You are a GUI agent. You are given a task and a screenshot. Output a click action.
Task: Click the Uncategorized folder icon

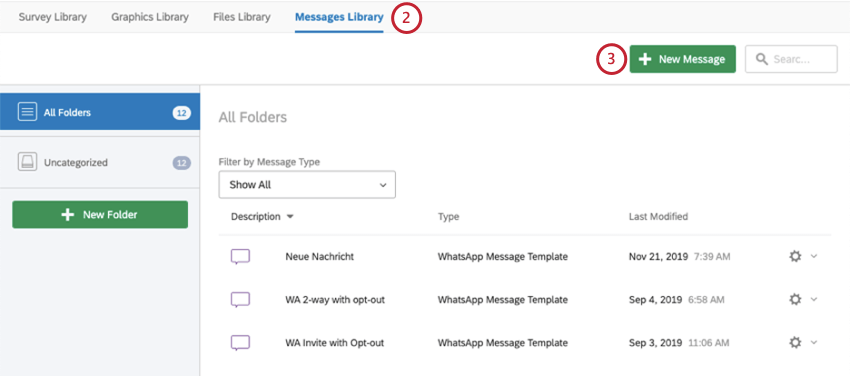pos(27,162)
